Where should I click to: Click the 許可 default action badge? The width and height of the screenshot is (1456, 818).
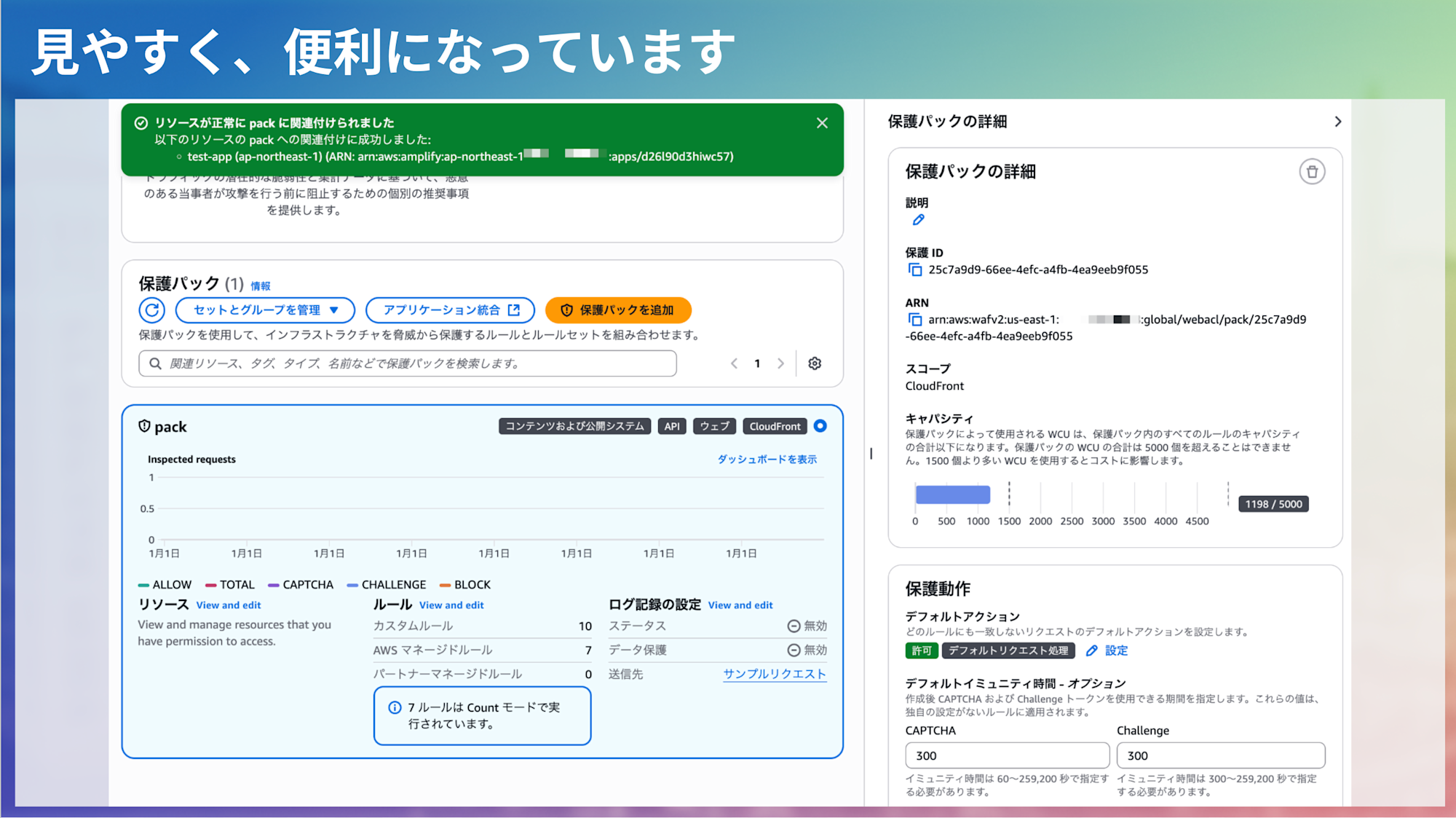point(921,651)
